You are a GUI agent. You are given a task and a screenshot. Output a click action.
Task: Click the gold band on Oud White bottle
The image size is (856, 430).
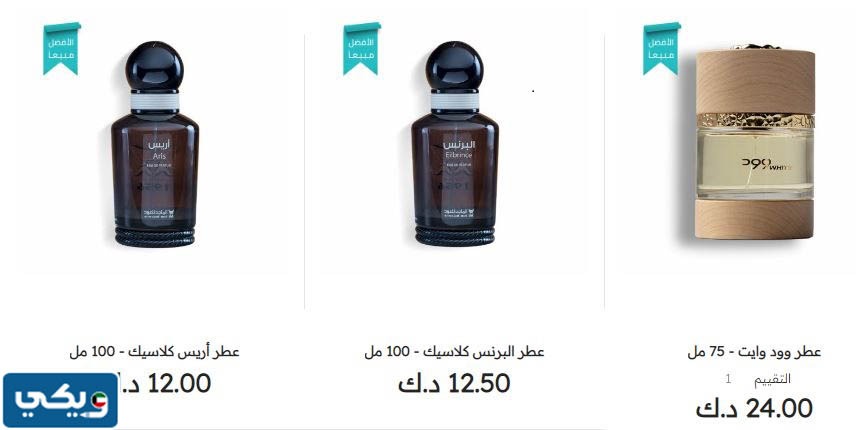[756, 120]
